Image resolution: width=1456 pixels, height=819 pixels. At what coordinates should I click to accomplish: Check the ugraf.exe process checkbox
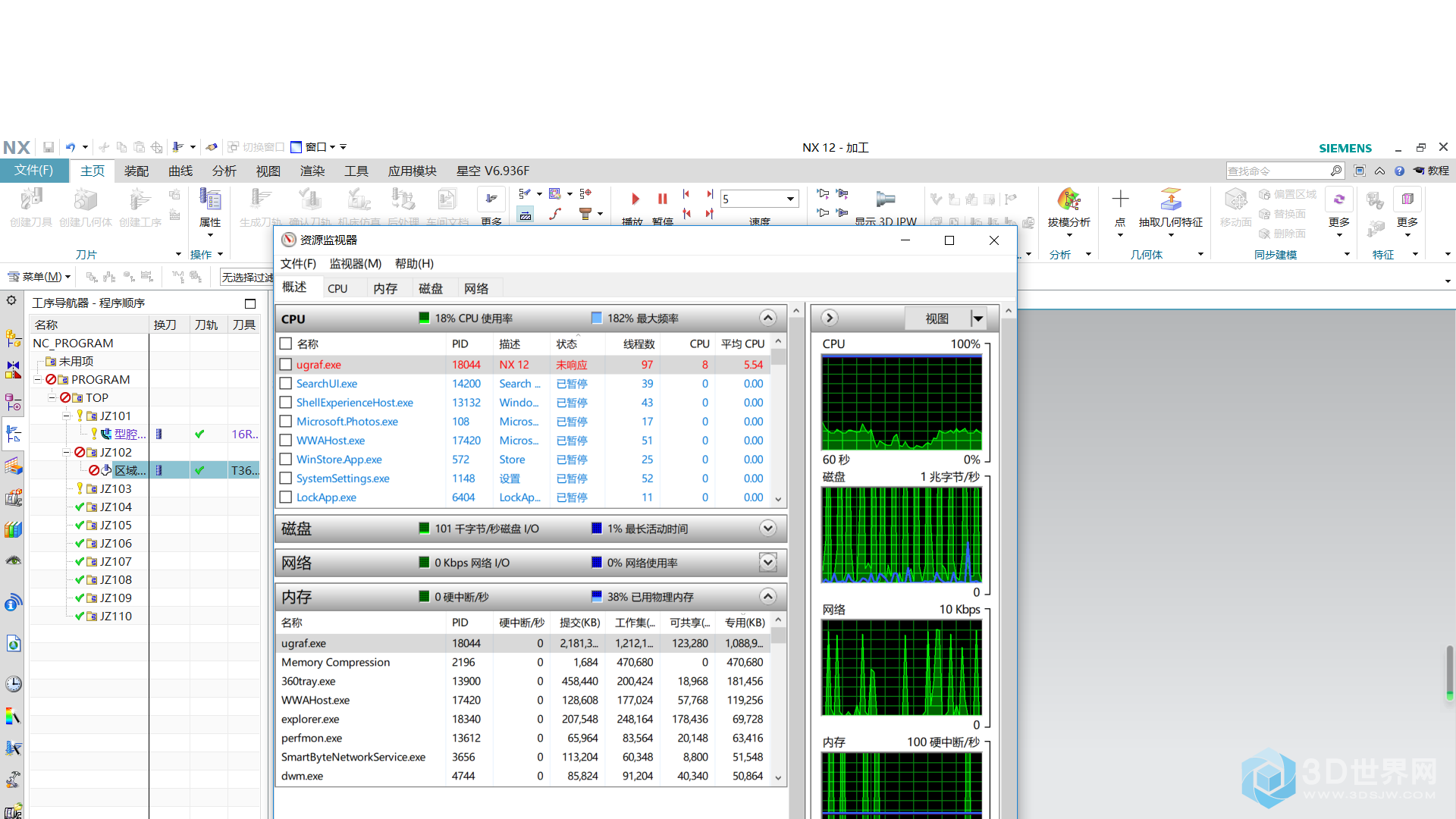coord(286,365)
